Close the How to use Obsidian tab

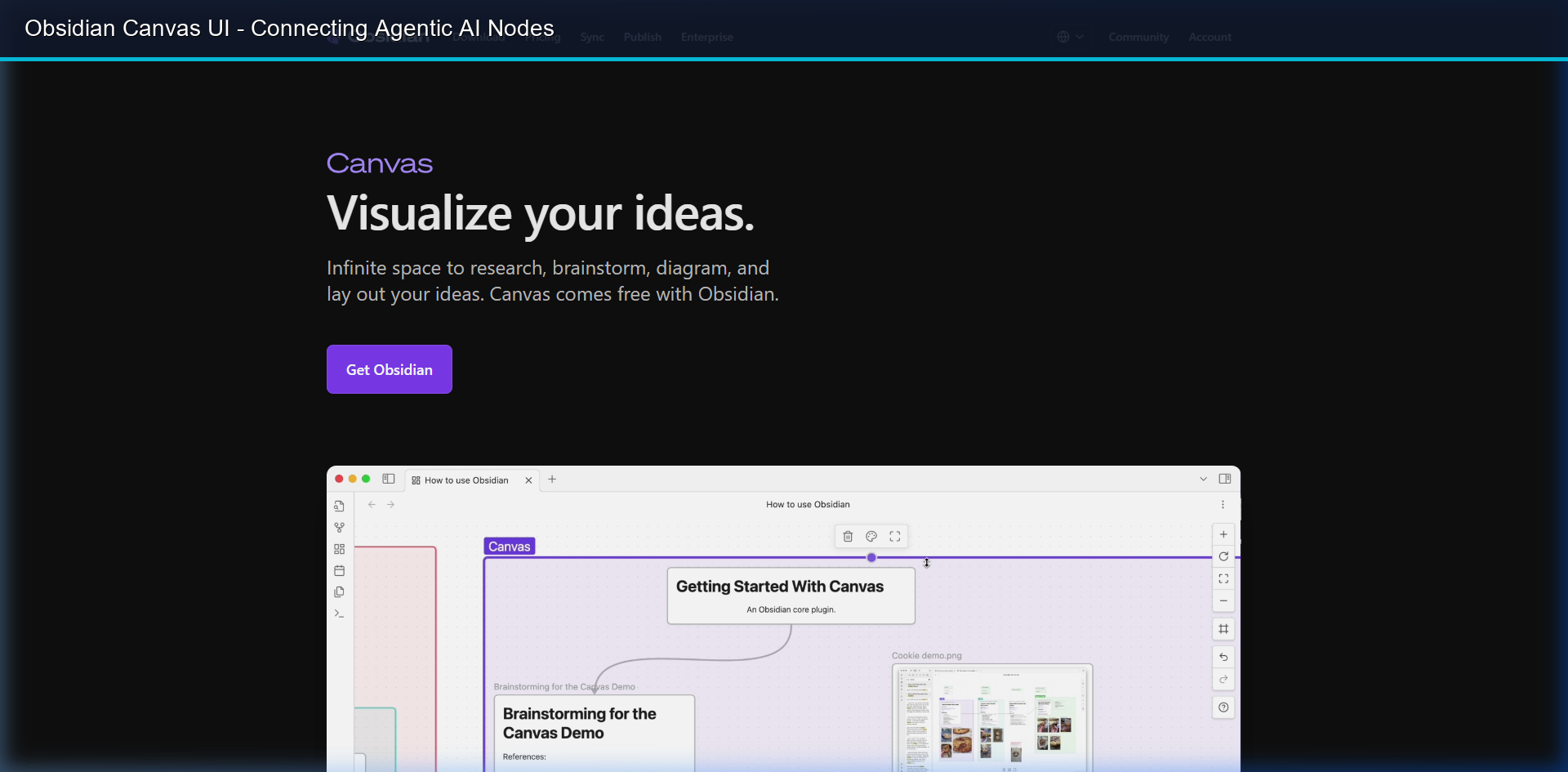(528, 480)
